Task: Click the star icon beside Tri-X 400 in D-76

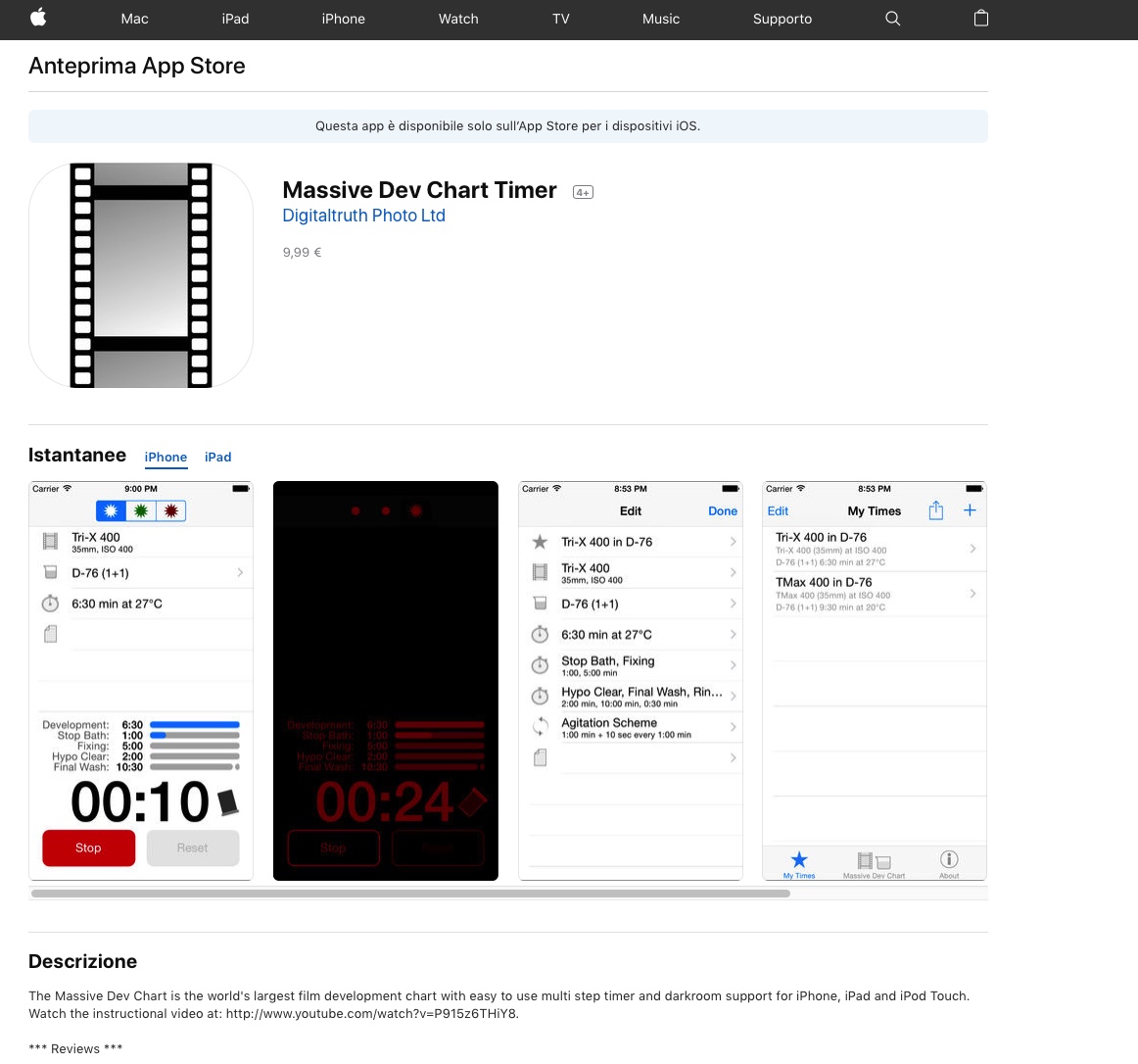Action: [x=540, y=542]
